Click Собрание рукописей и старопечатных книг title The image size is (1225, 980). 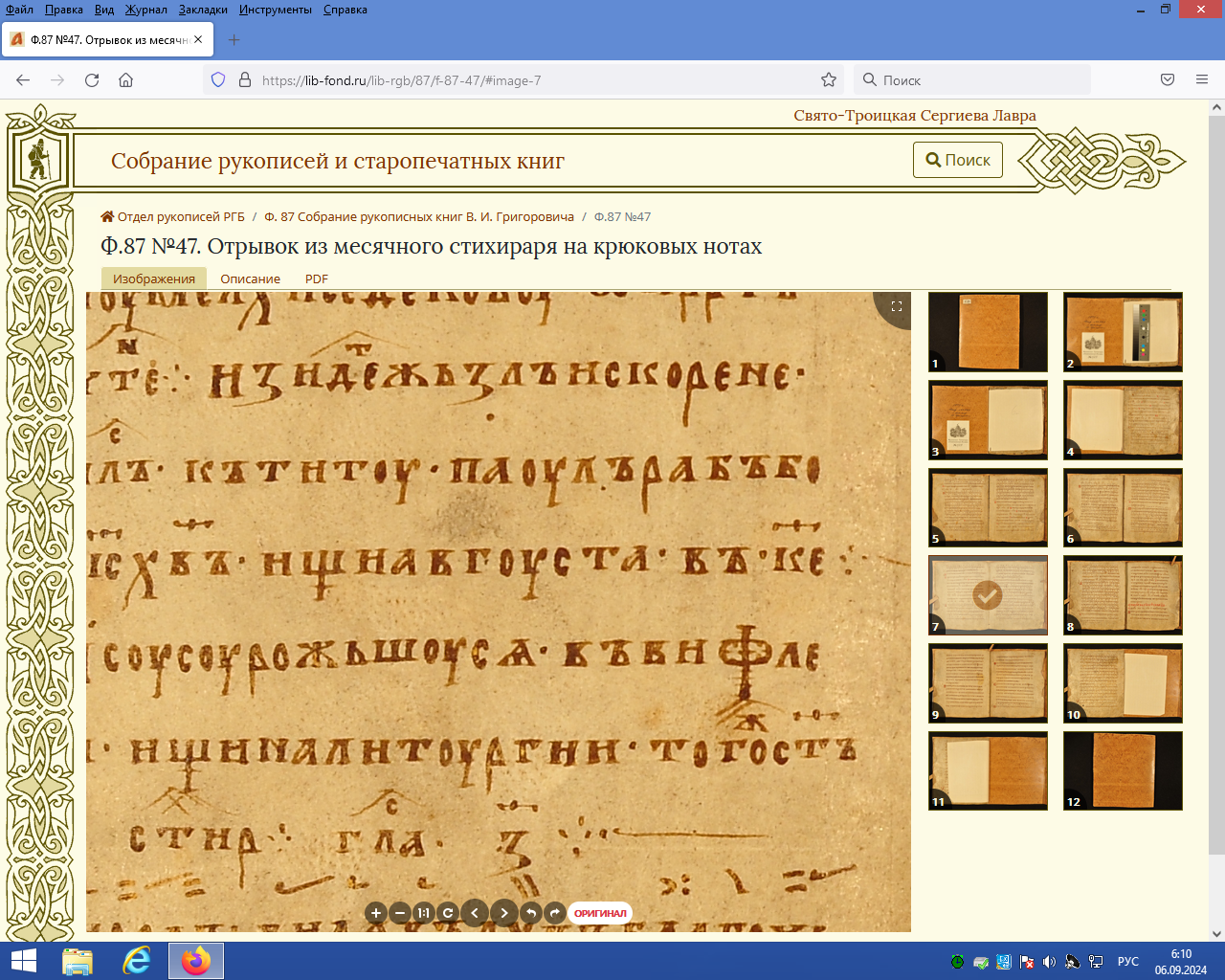pos(338,161)
